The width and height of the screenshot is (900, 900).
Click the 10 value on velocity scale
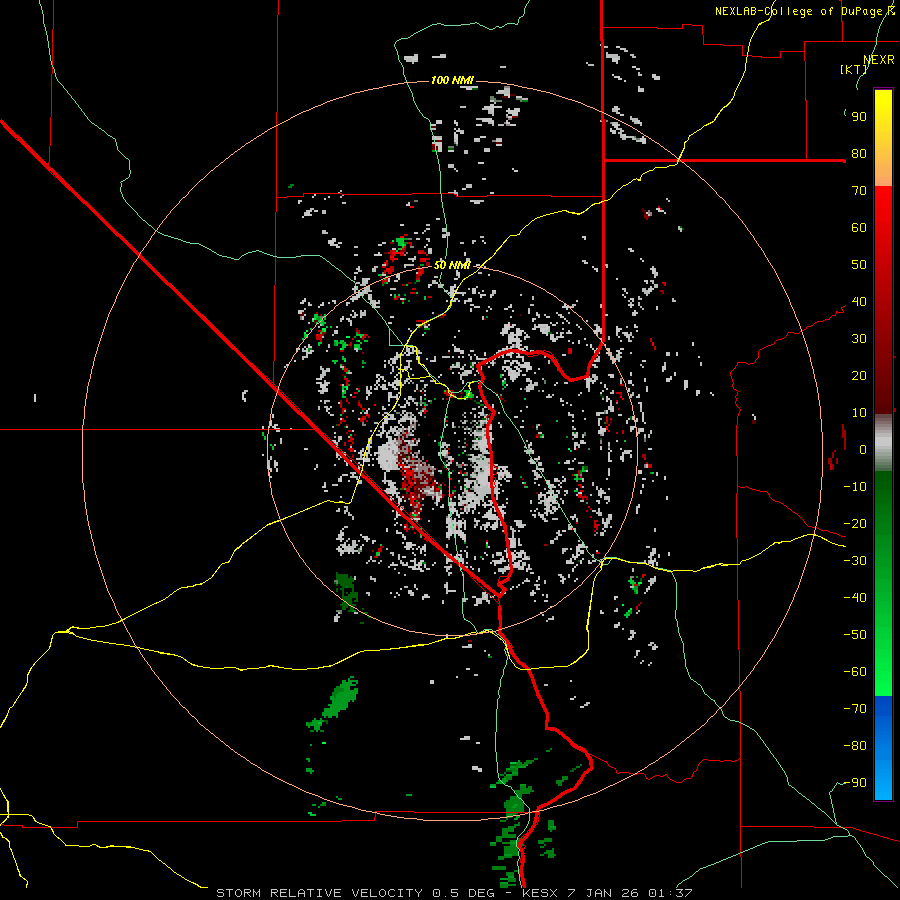coord(859,413)
